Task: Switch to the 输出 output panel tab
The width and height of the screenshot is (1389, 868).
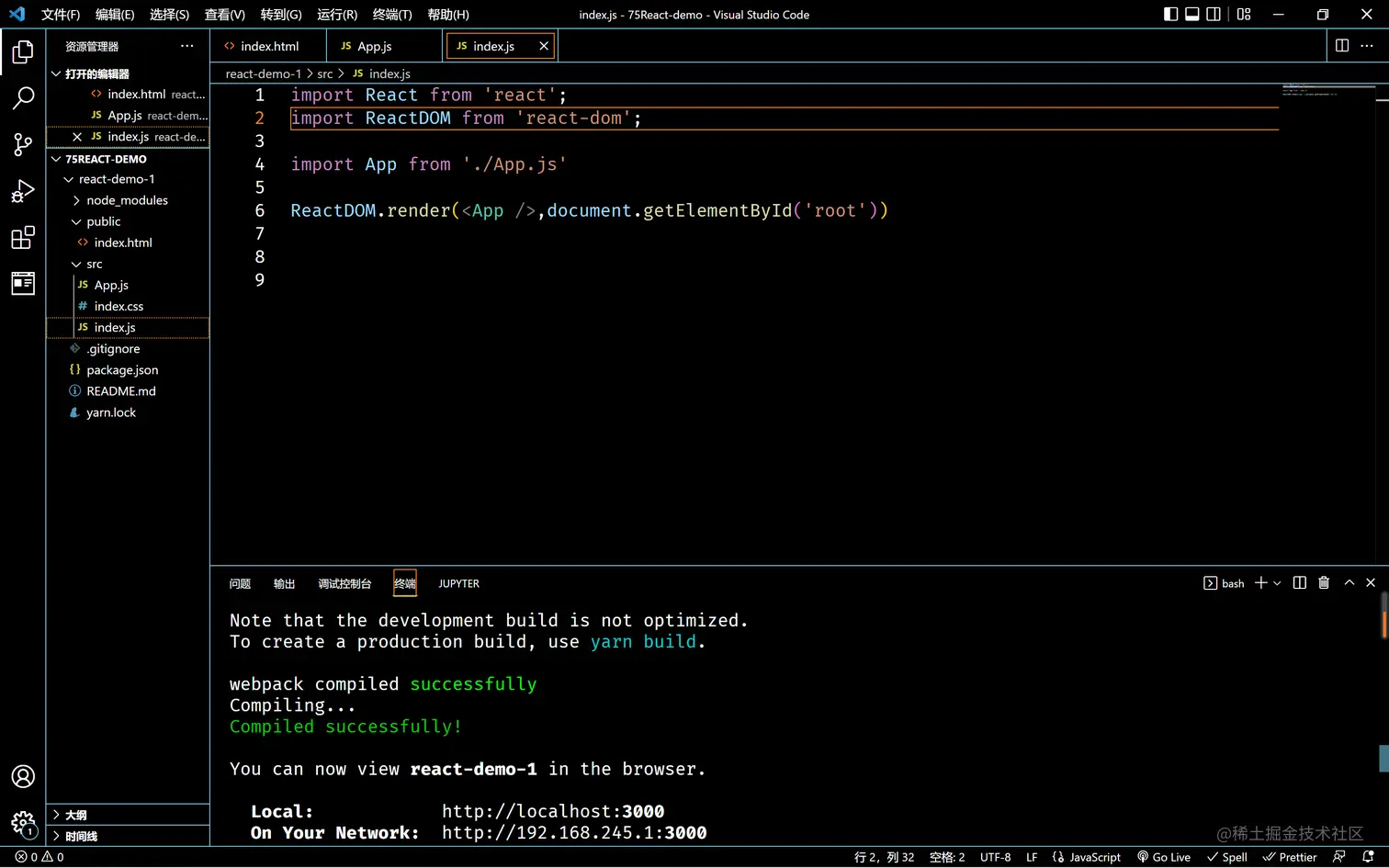Action: pyautogui.click(x=285, y=583)
